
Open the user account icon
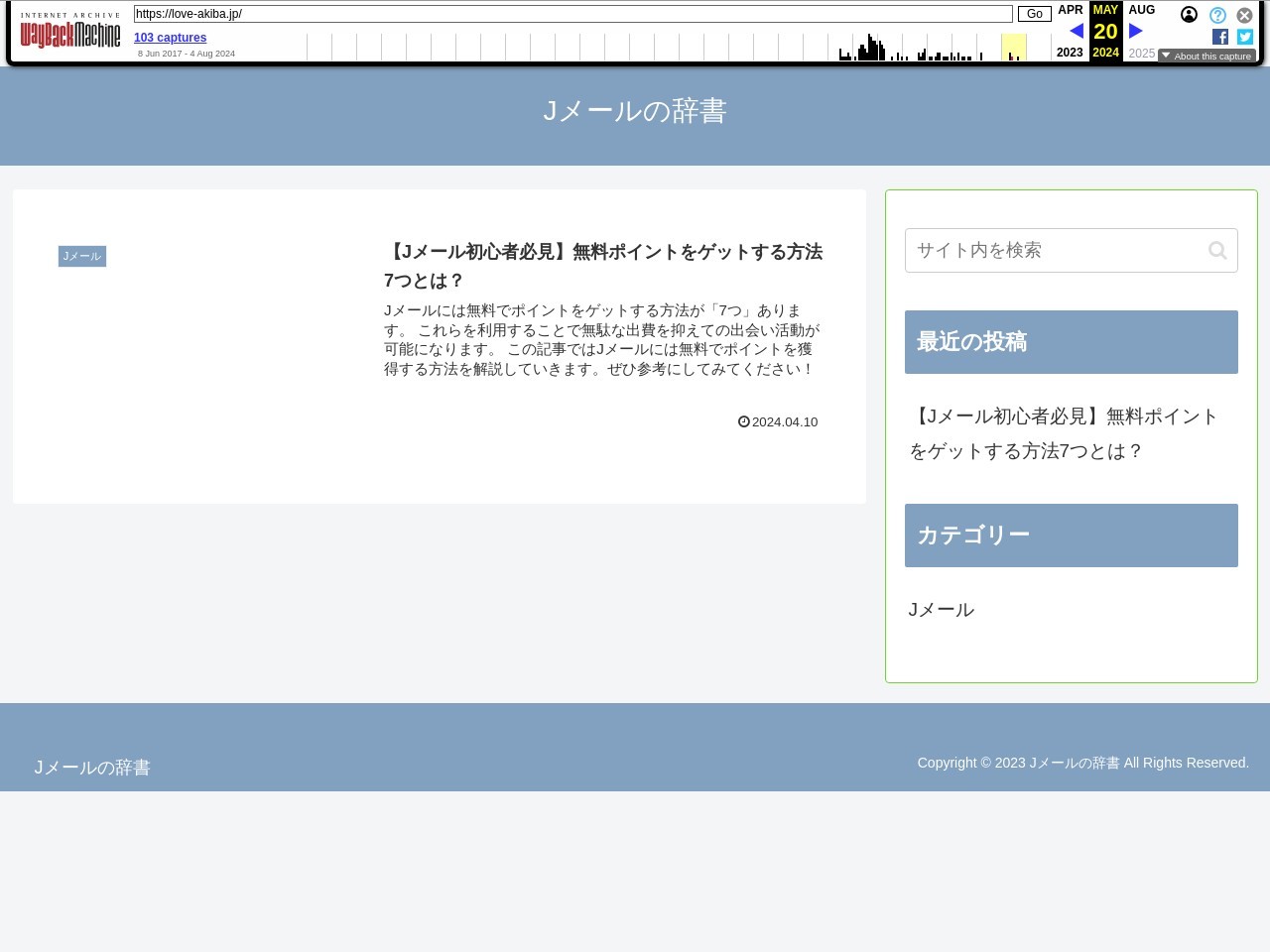pos(1189,15)
